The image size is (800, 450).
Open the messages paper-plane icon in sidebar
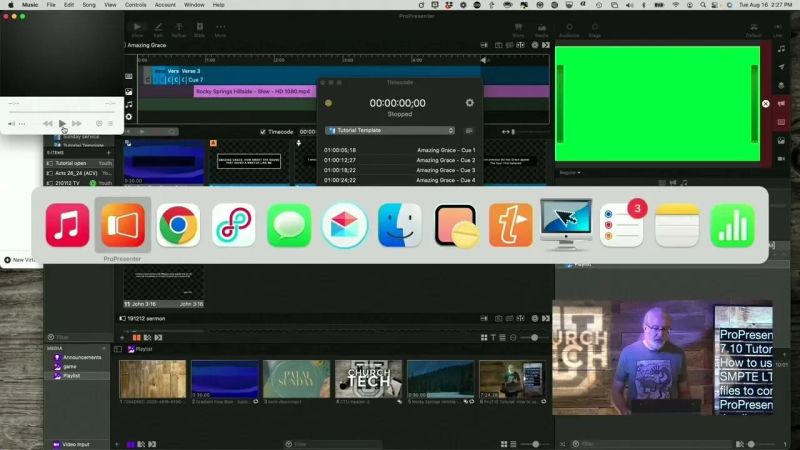pyautogui.click(x=781, y=67)
